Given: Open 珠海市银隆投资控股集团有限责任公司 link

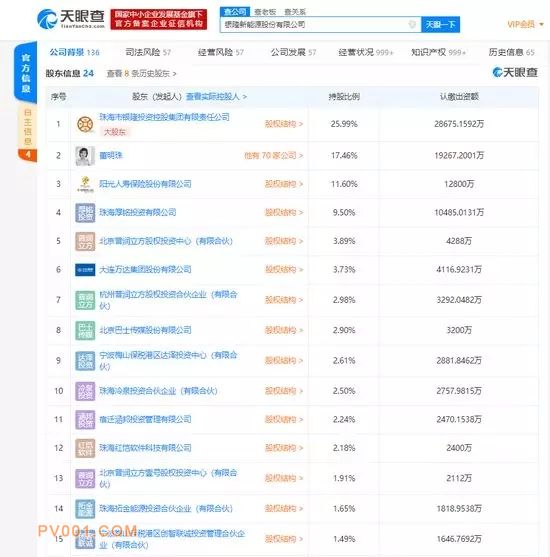Looking at the screenshot, I should point(164,117).
